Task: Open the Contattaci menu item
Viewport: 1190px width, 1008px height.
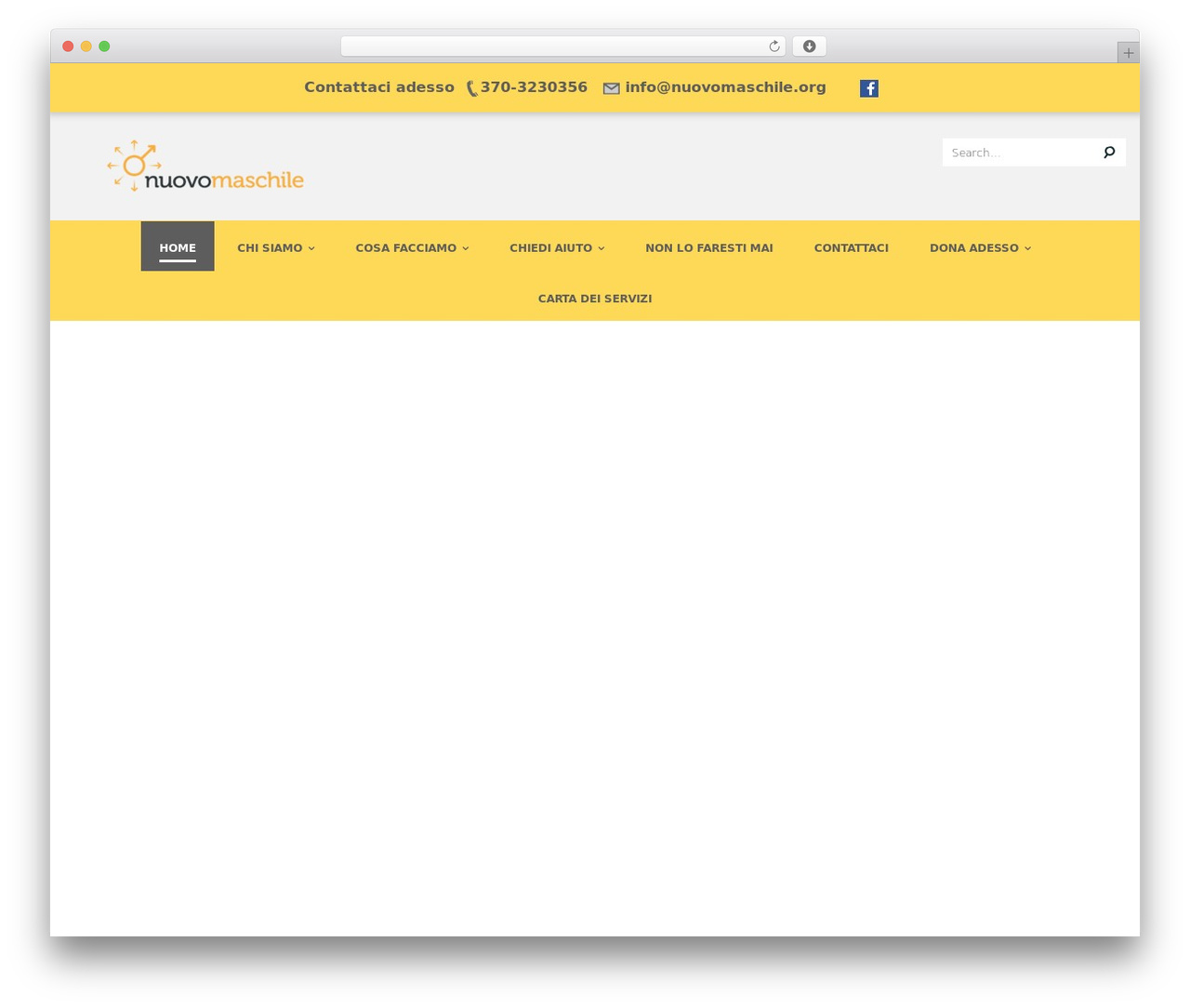Action: pyautogui.click(x=852, y=247)
